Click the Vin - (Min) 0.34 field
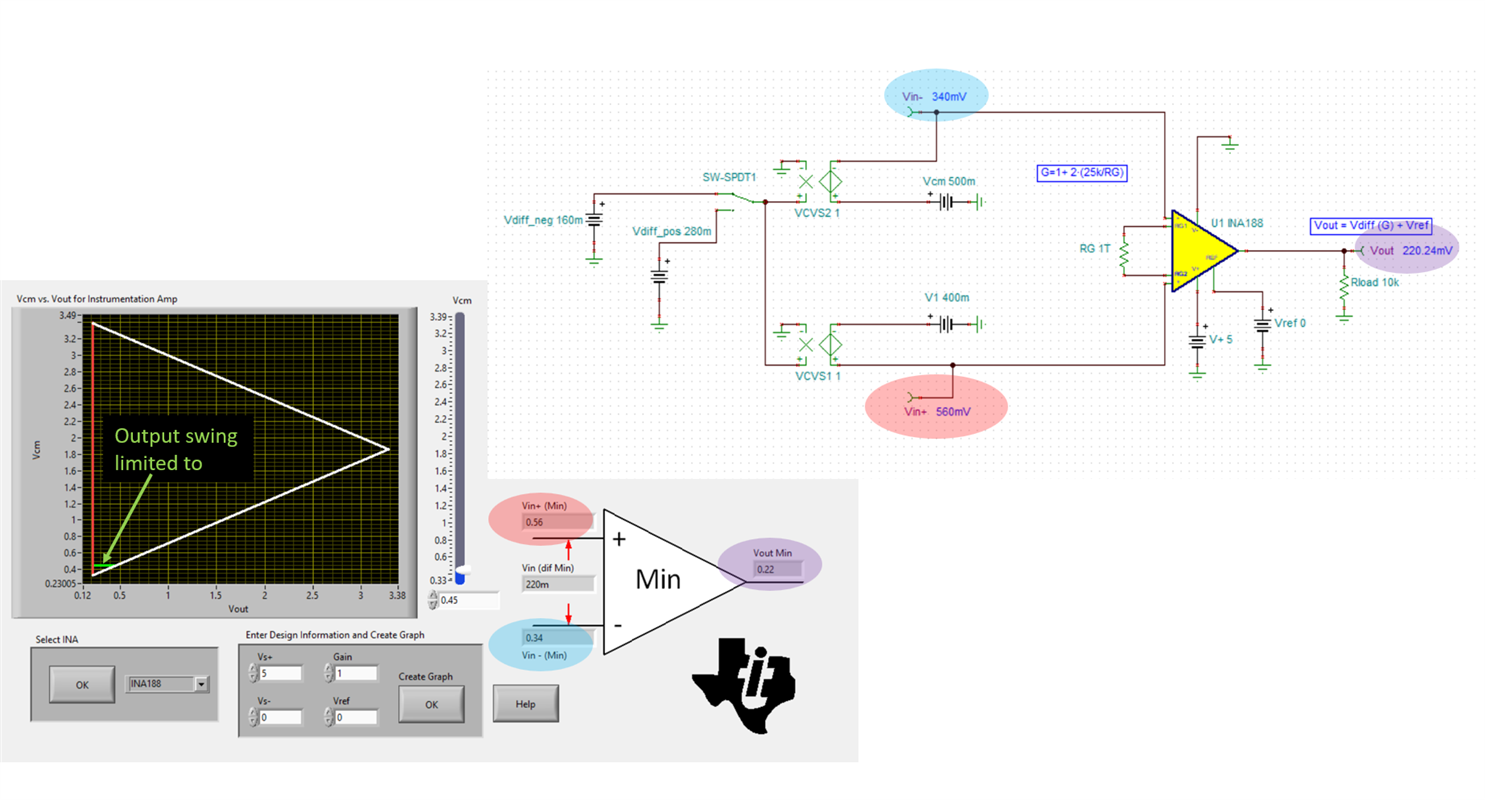This screenshot has width=1485, height=800. (558, 638)
